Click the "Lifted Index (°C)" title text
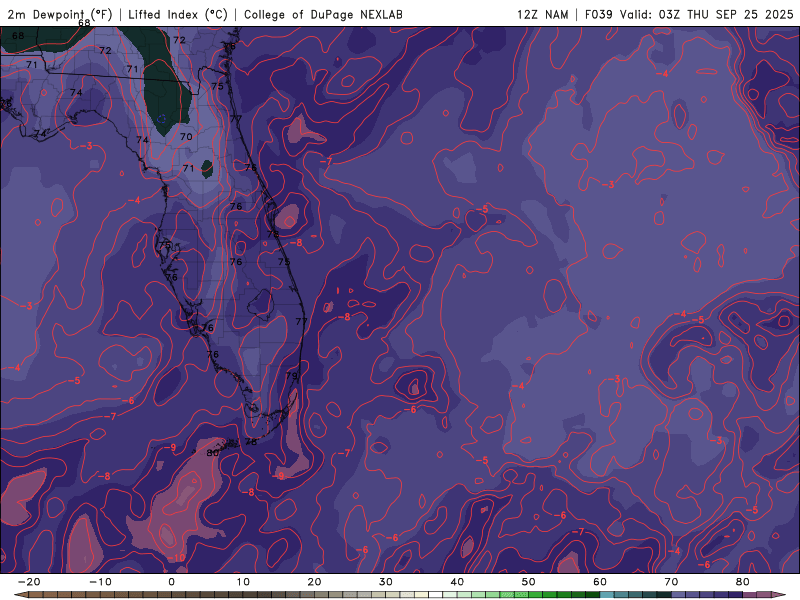Screen dimensions: 800x600 point(178,14)
